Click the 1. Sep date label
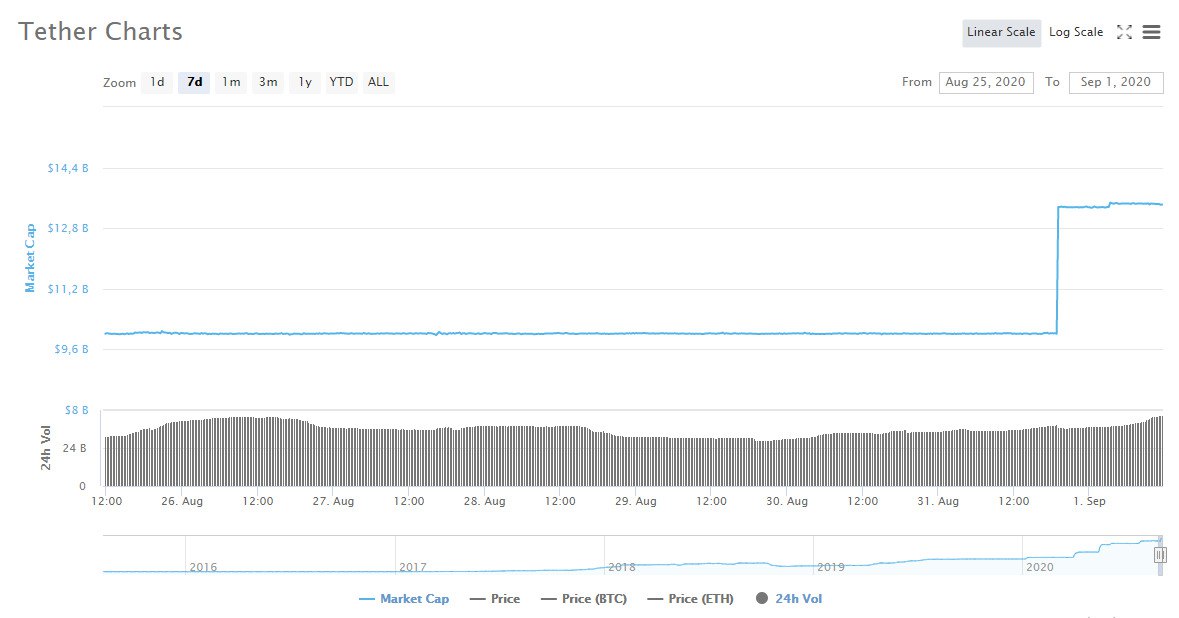This screenshot has height=618, width=1179. coord(1090,501)
